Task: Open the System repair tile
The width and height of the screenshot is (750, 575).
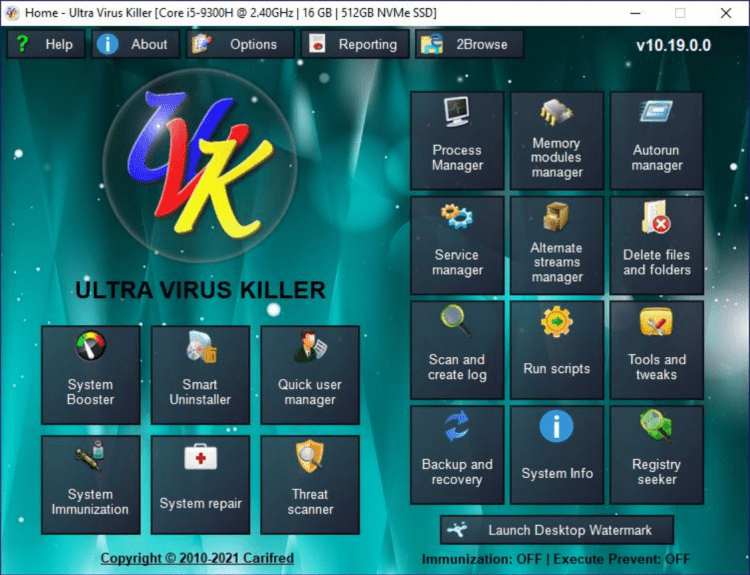Action: [200, 485]
